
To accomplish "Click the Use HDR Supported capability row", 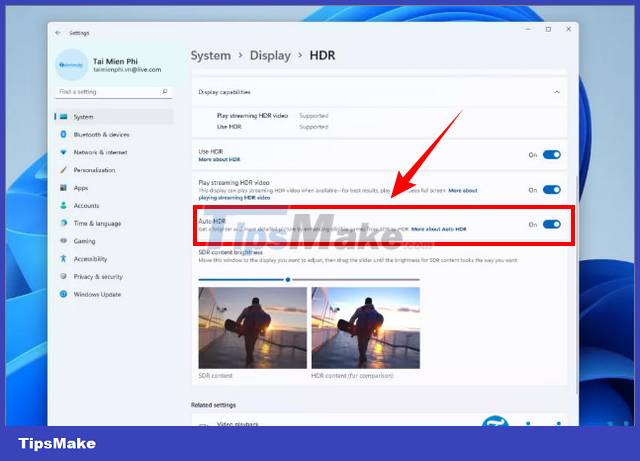I will [x=273, y=127].
